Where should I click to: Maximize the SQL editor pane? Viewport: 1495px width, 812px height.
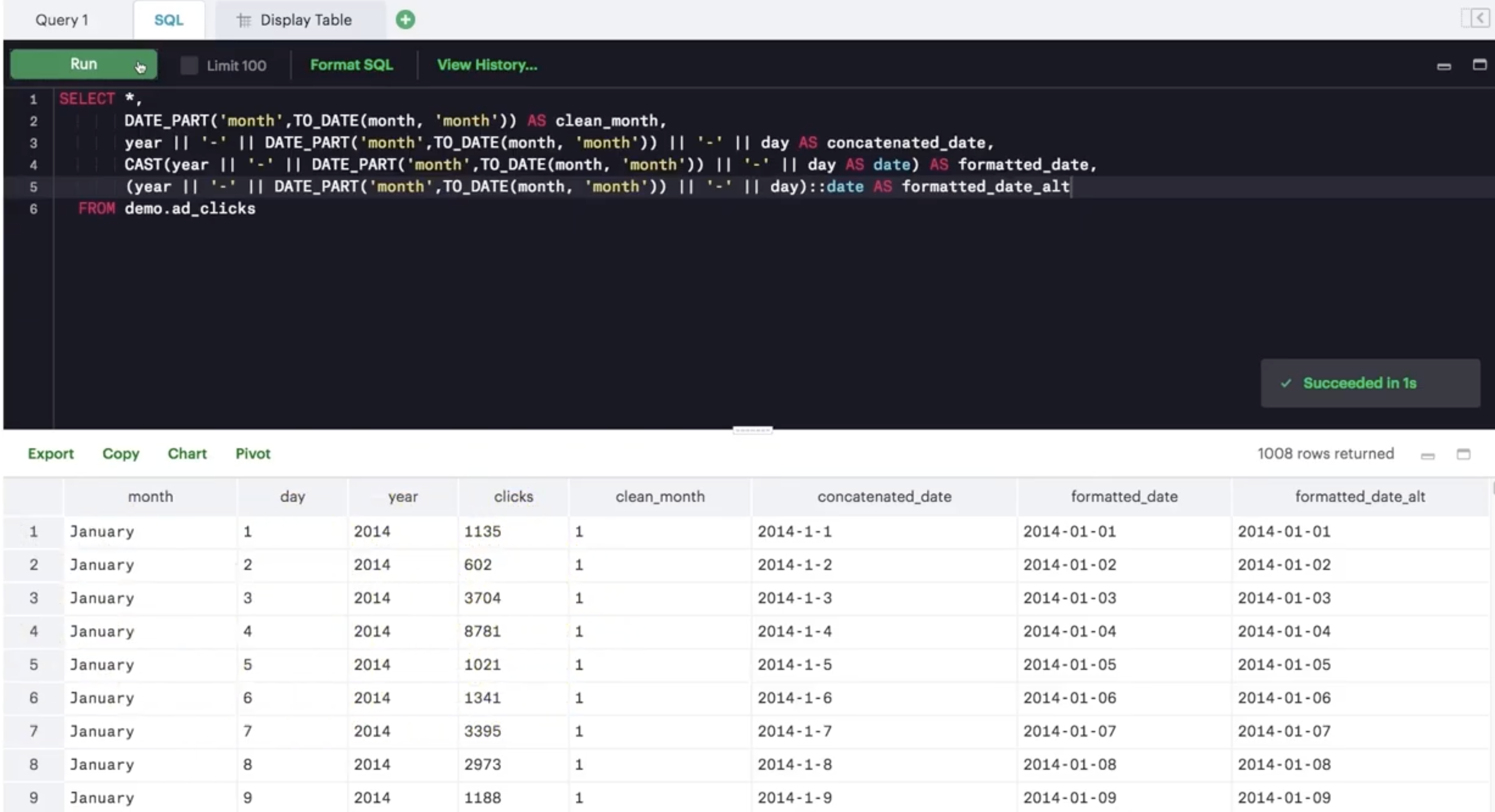coord(1479,64)
